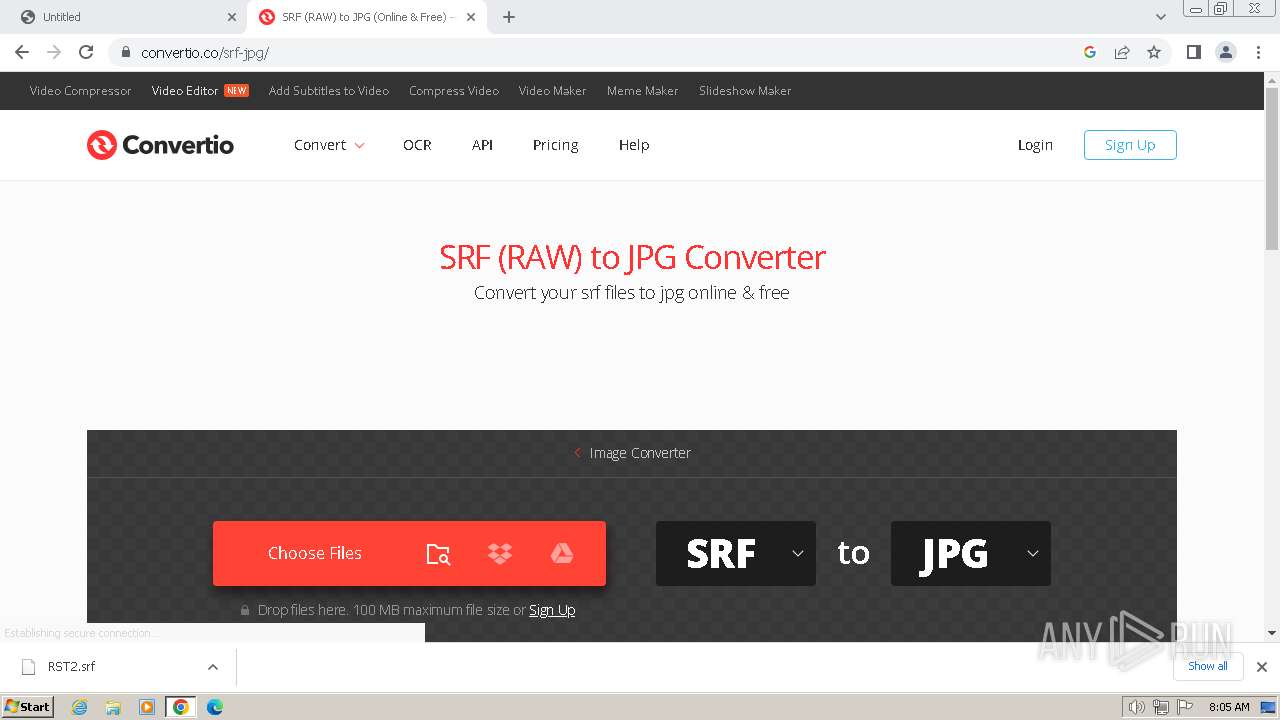Switch to the Untitled tab
The width and height of the screenshot is (1280, 720).
pyautogui.click(x=122, y=17)
